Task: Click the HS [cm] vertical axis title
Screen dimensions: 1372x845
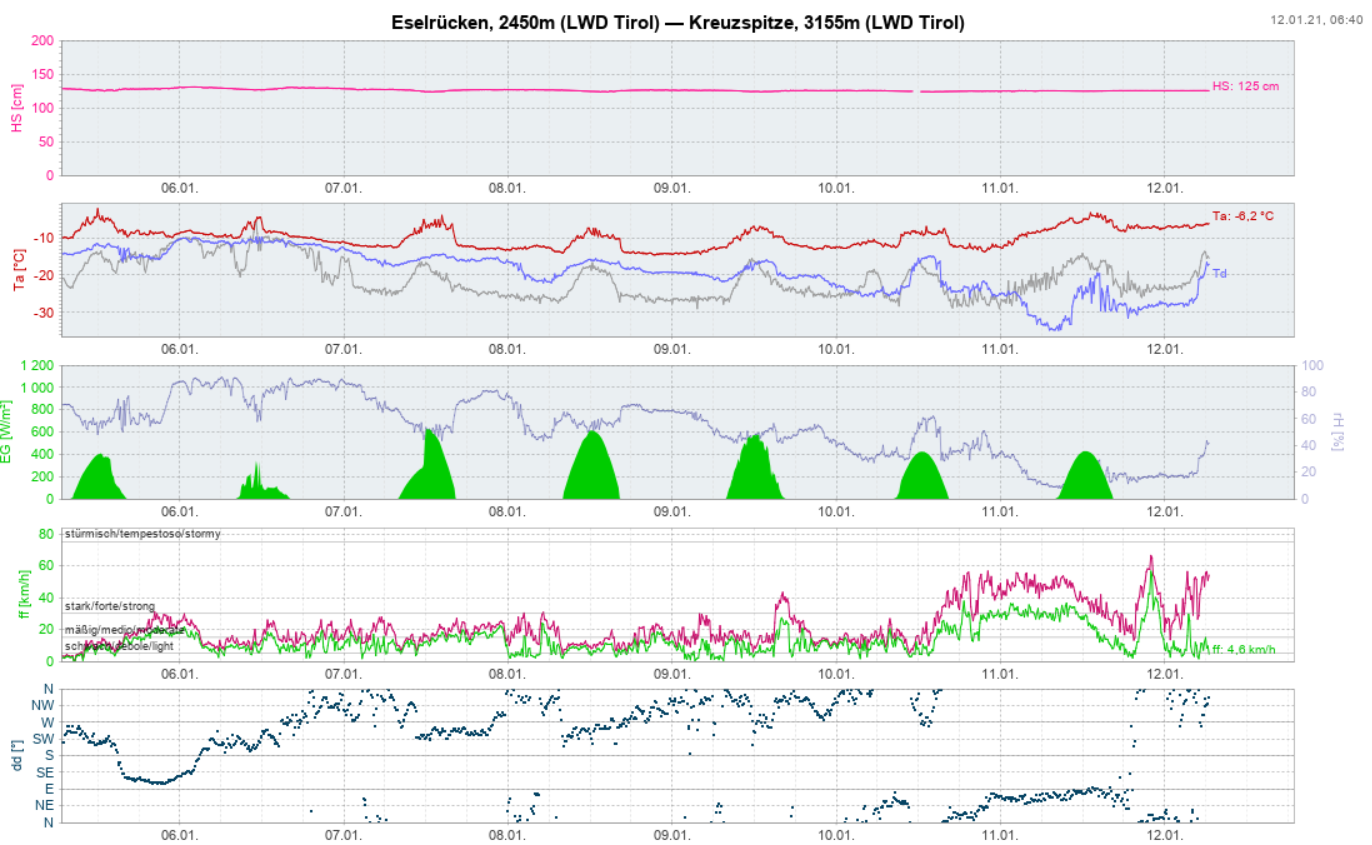Action: click(17, 108)
